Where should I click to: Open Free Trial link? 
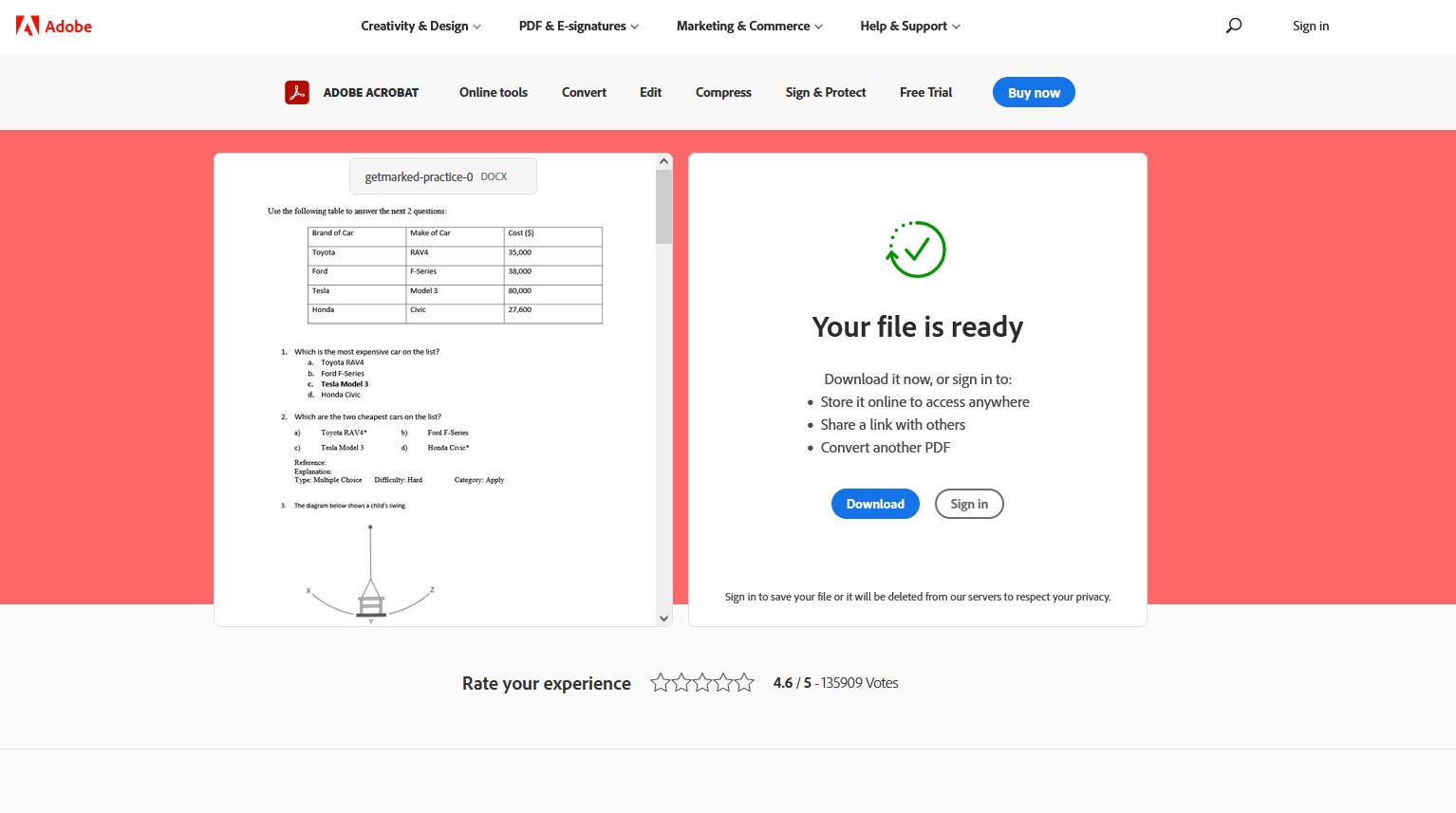(925, 92)
